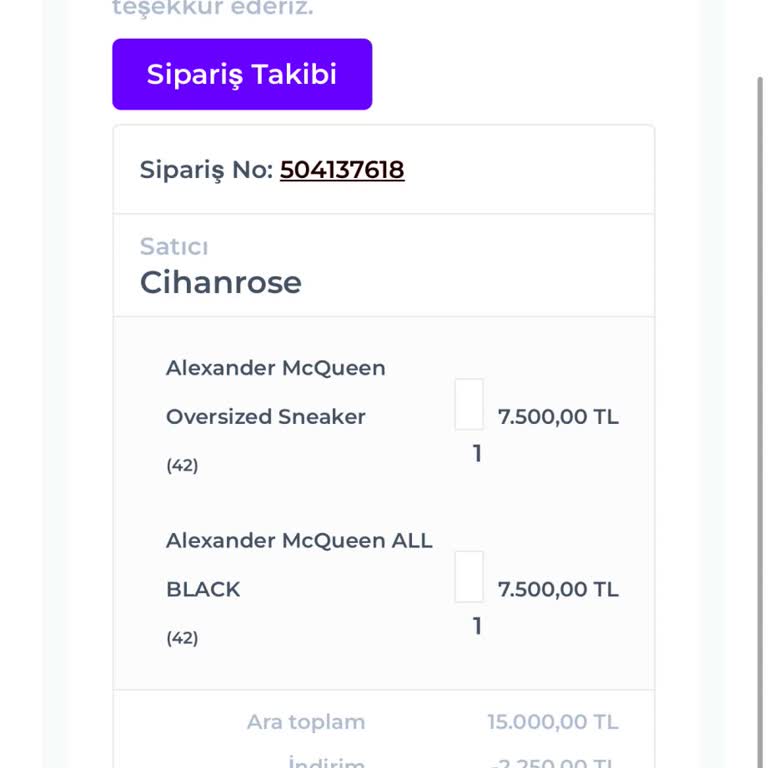This screenshot has height=768, width=768.
Task: Select the Cihanrose seller name
Action: click(220, 282)
